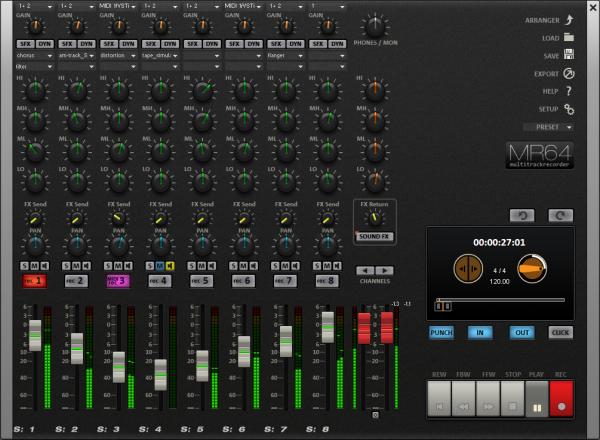Image resolution: width=600 pixels, height=440 pixels.
Task: Click the Export icon
Action: pyautogui.click(x=568, y=73)
